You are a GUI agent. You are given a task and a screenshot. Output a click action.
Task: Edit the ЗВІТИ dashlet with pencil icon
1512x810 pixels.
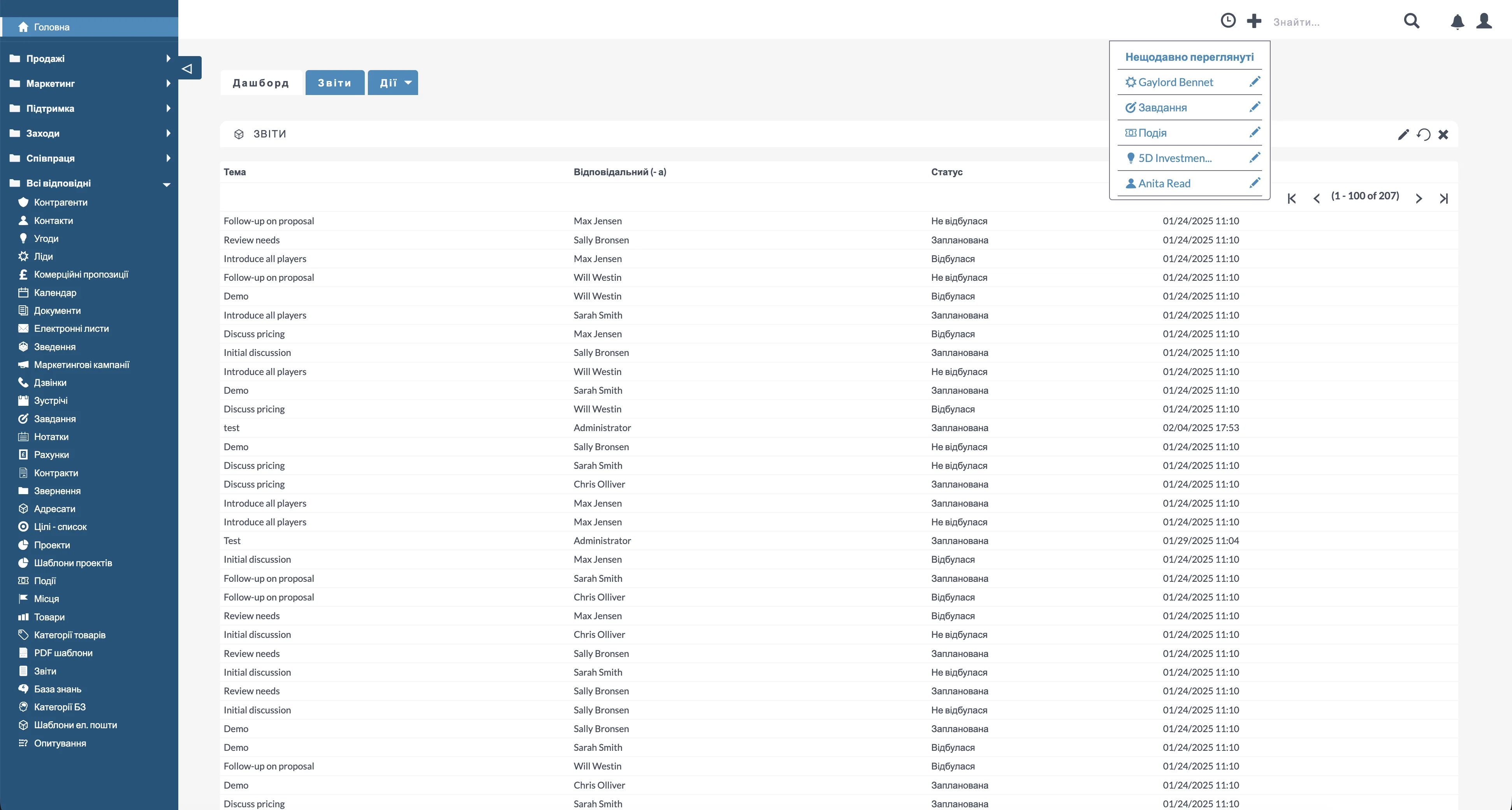(1403, 134)
